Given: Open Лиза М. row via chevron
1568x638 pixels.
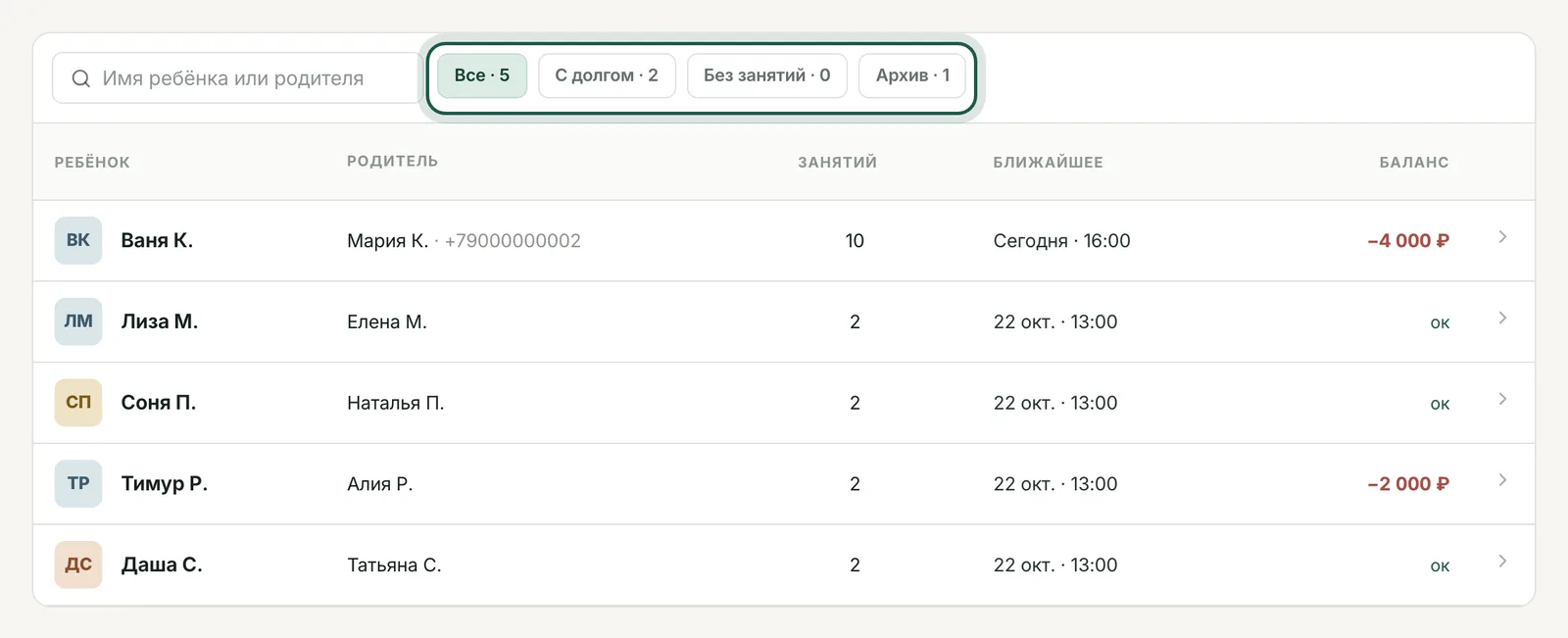Looking at the screenshot, I should pos(1502,319).
